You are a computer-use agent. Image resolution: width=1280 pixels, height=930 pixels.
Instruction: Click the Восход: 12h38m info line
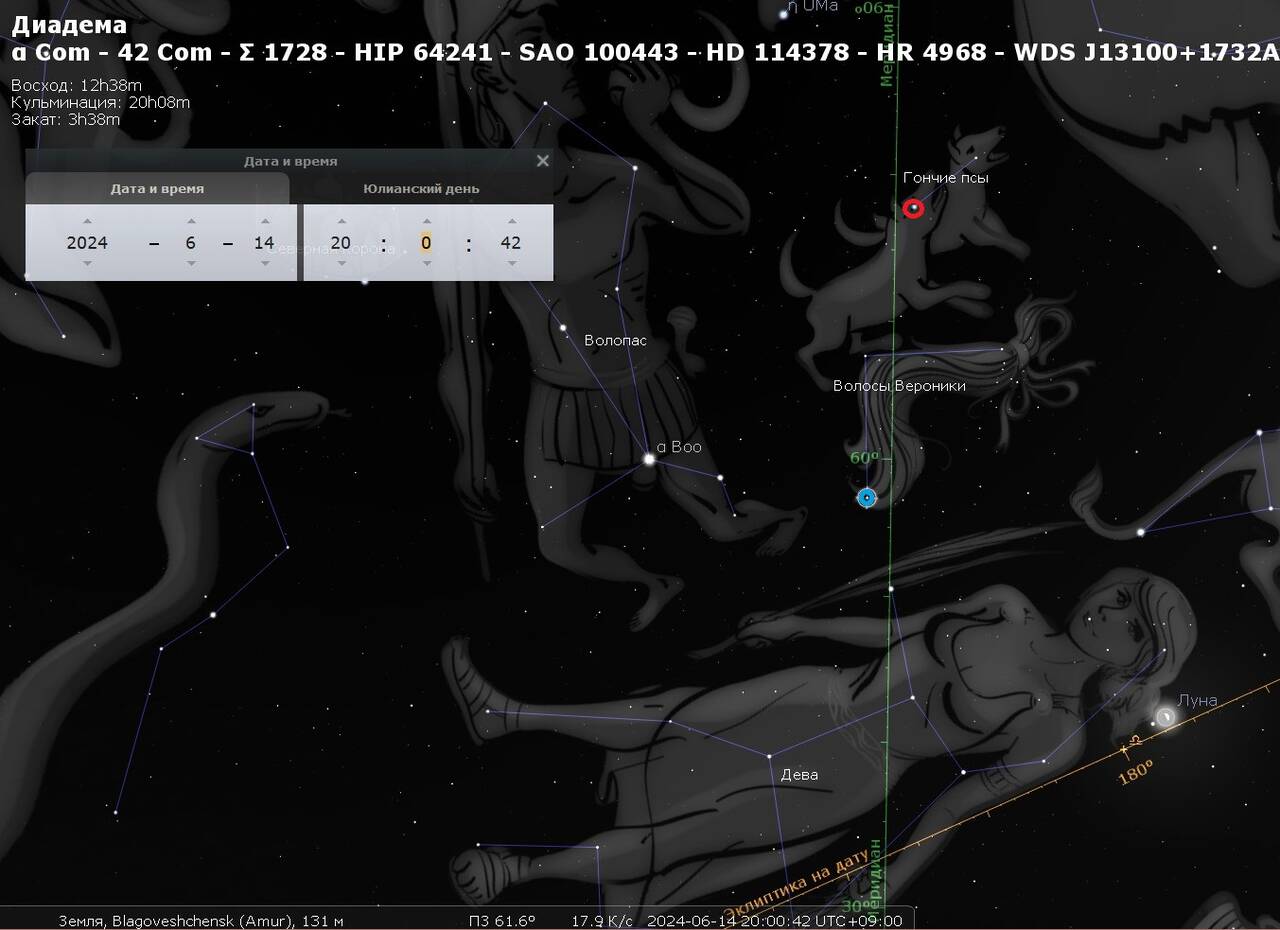click(77, 85)
